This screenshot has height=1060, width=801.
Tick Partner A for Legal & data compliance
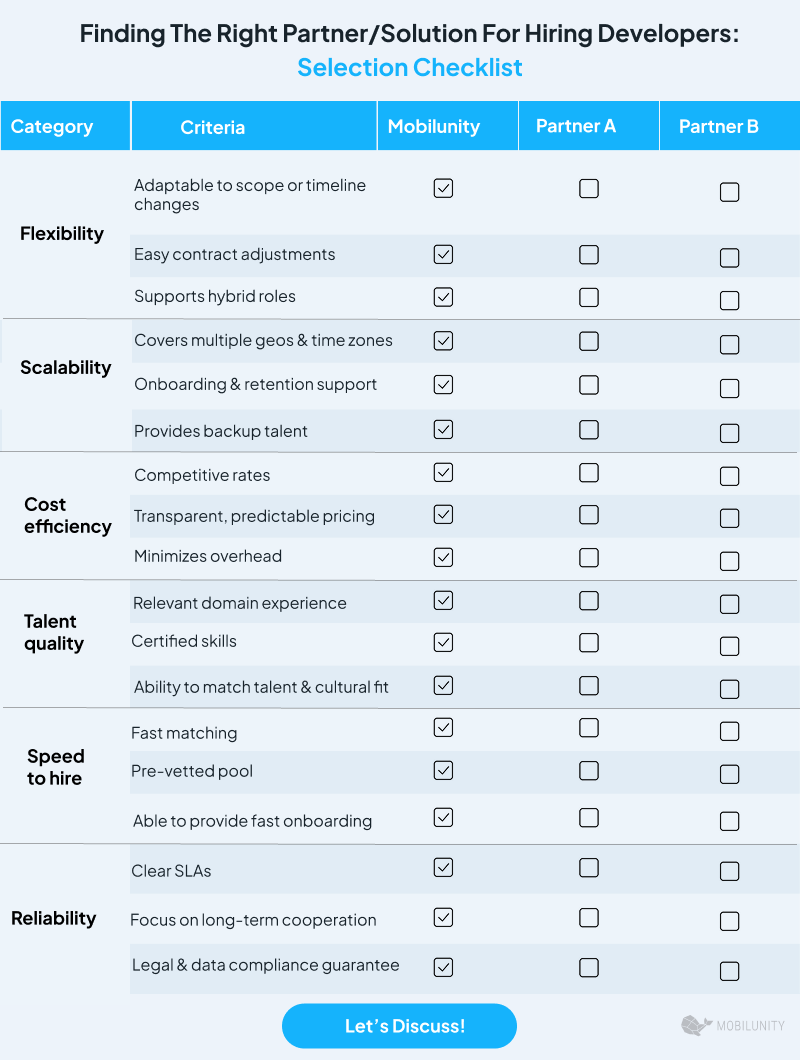click(589, 967)
